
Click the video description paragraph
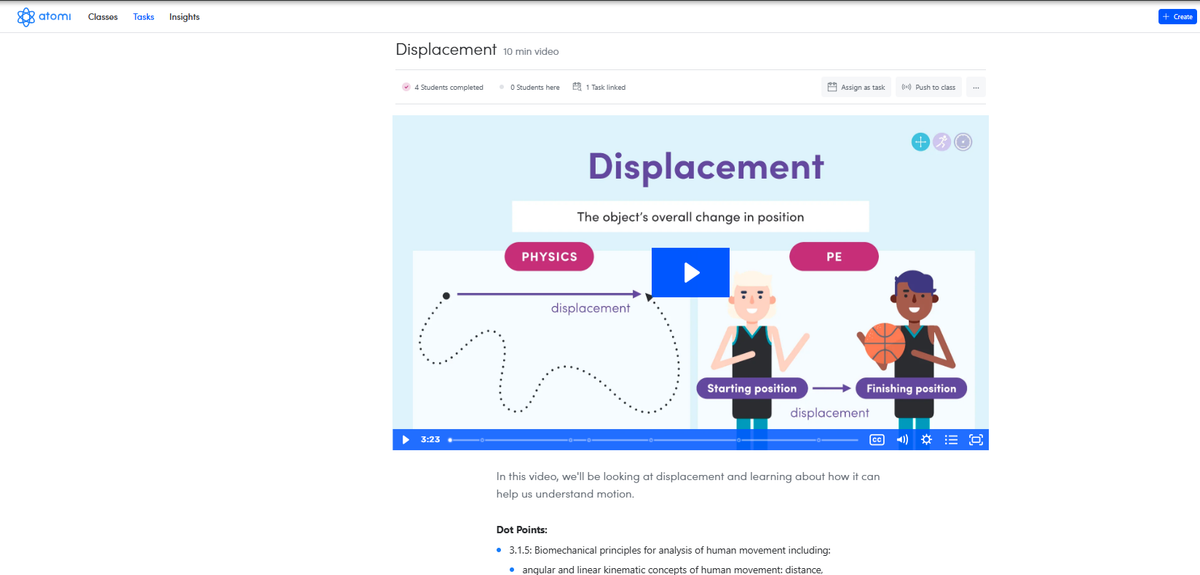pyautogui.click(x=688, y=485)
